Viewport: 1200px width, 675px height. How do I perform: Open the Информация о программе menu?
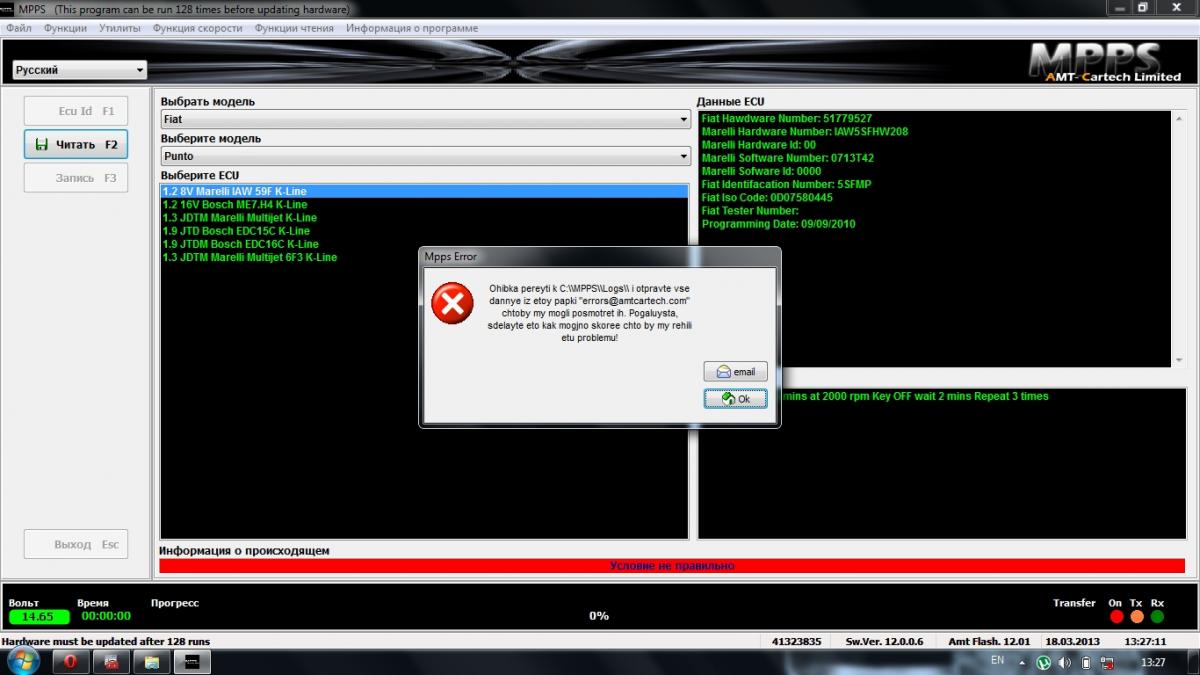coord(412,28)
